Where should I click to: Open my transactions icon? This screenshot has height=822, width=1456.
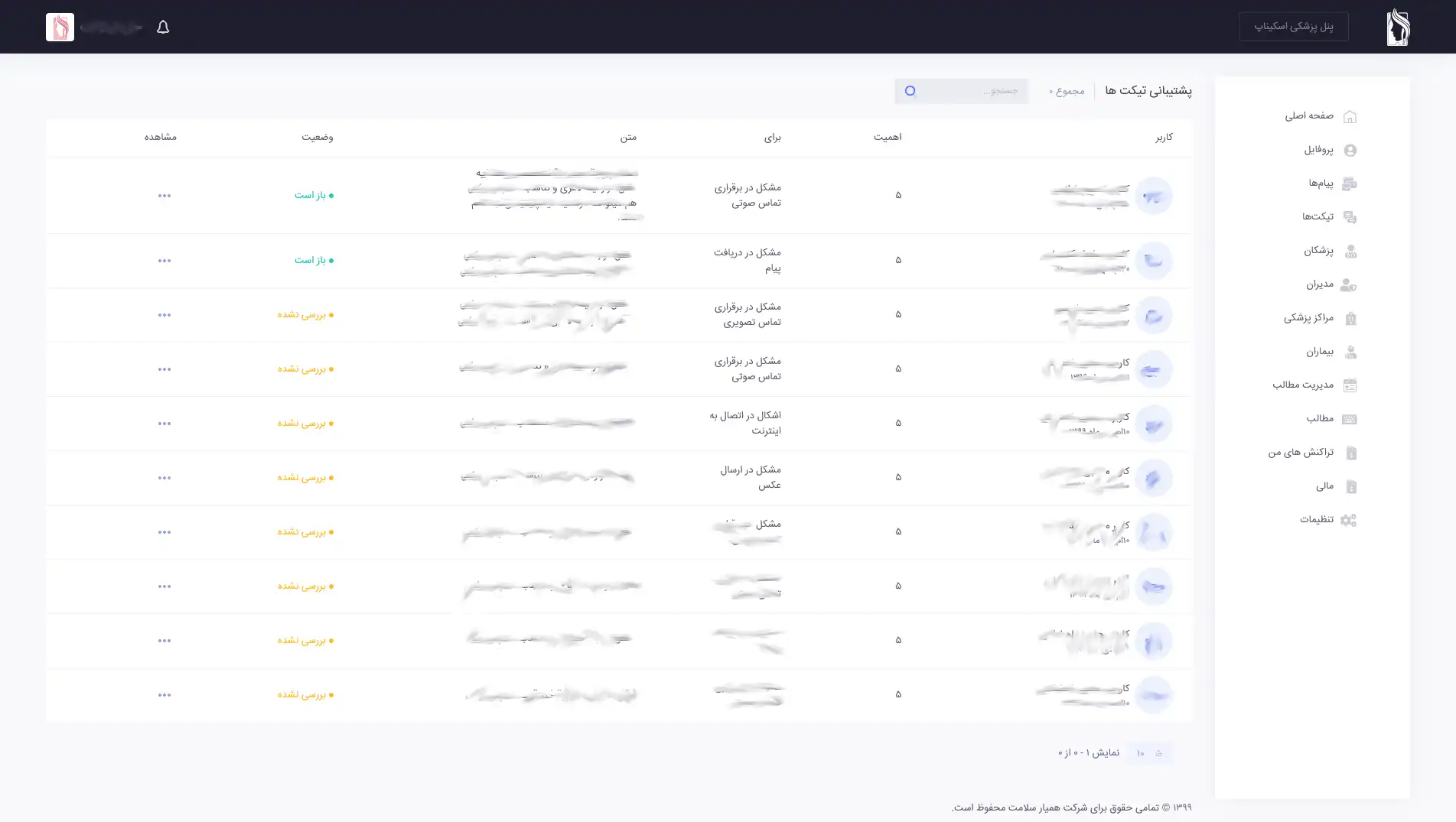click(x=1350, y=453)
